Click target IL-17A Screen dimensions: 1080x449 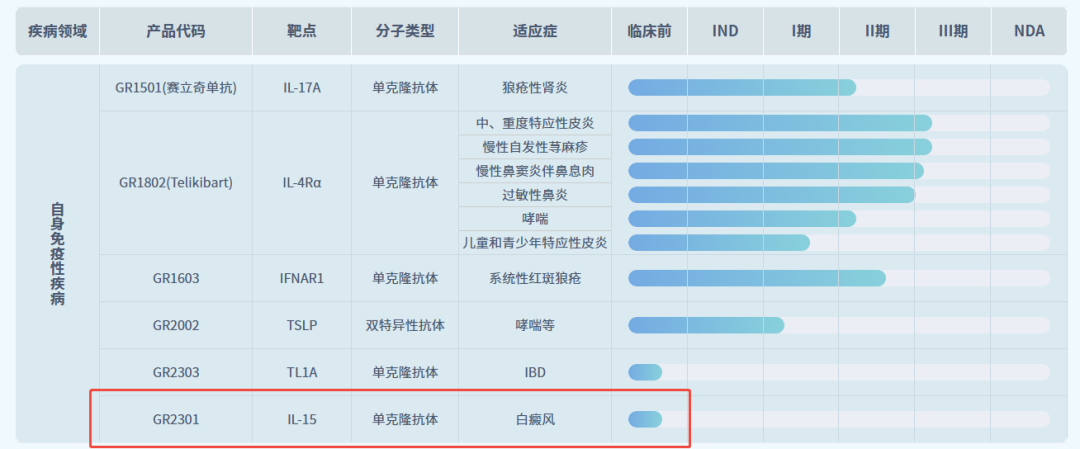click(302, 87)
